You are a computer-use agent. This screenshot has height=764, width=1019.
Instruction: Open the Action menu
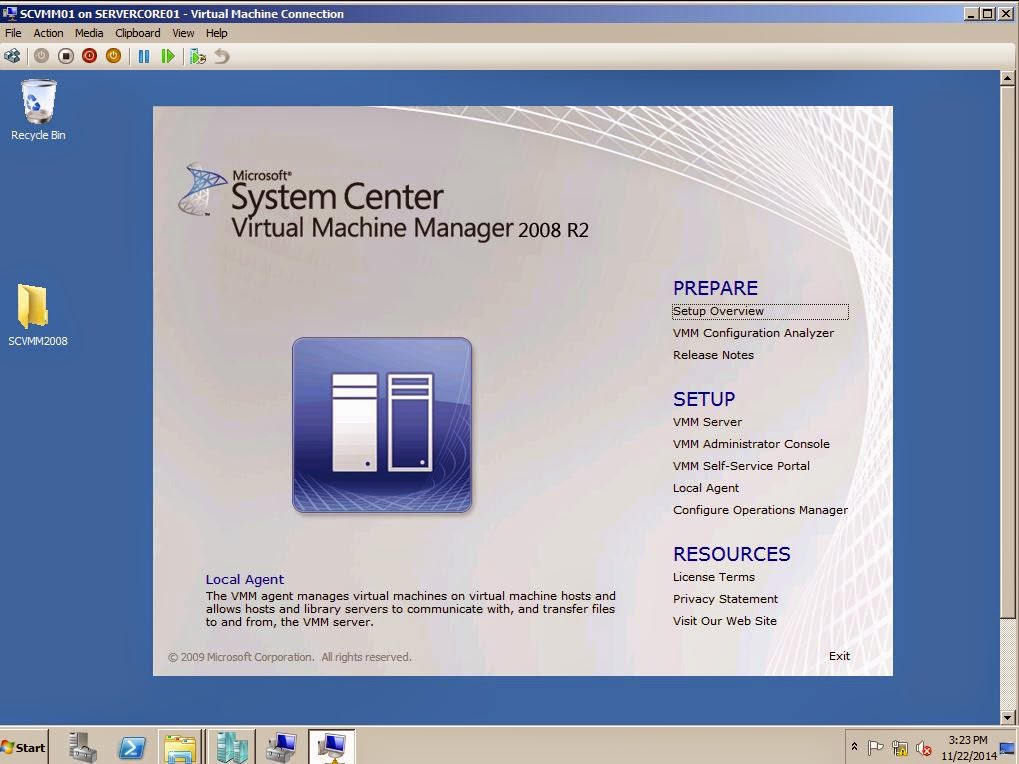pyautogui.click(x=48, y=33)
